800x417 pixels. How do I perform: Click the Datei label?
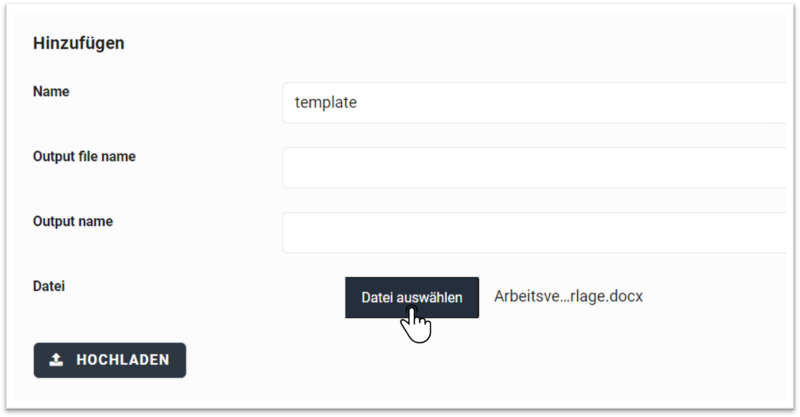pos(49,286)
